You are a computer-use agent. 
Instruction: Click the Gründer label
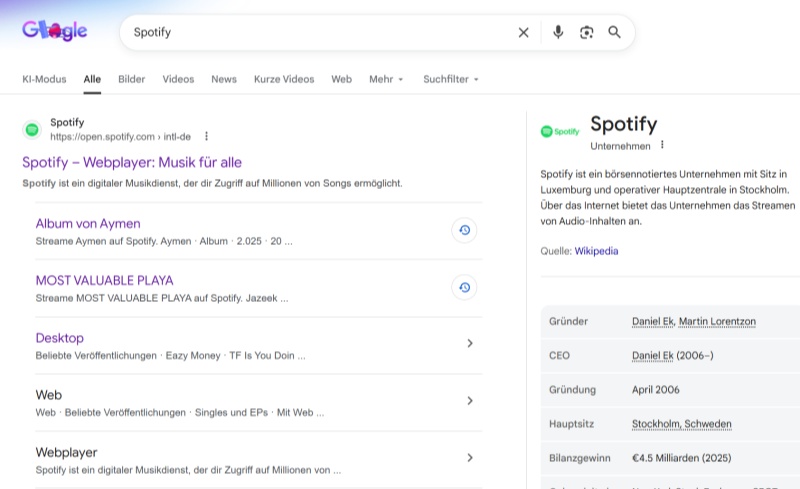(568, 322)
